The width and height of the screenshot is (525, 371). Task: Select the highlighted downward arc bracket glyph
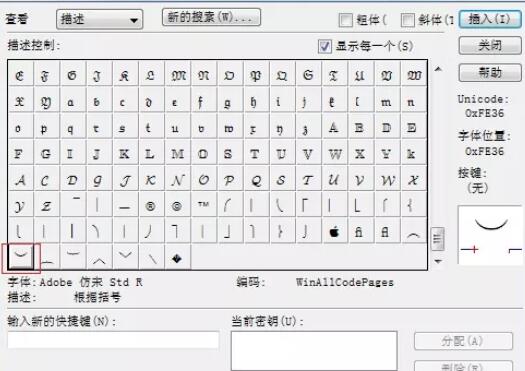pos(21,257)
